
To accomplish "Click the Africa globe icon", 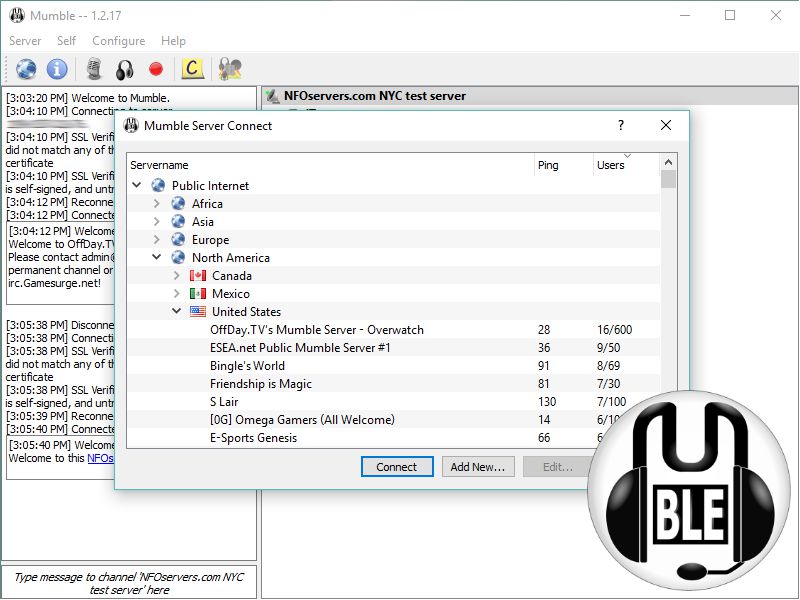I will pos(178,204).
